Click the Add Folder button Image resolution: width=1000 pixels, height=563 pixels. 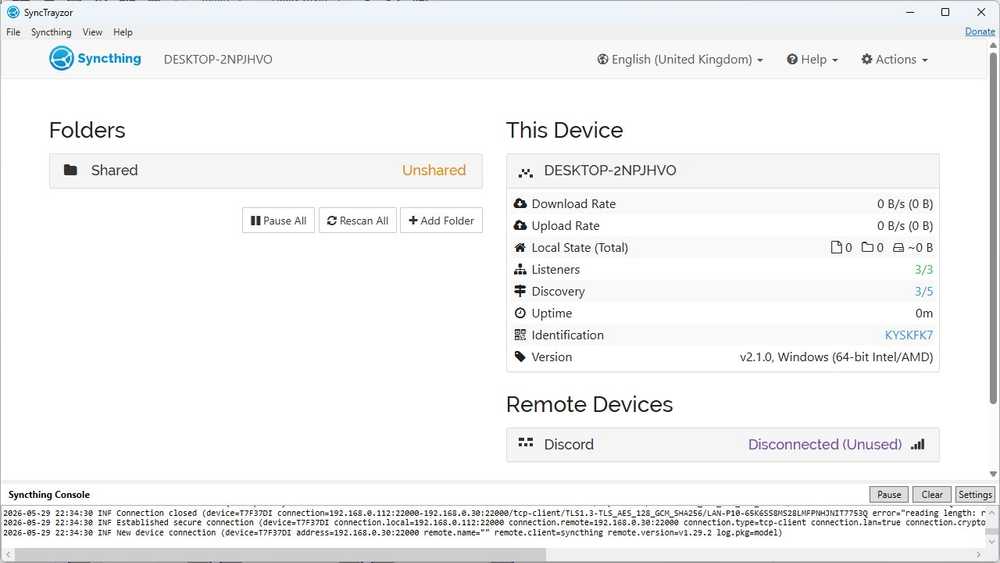coord(441,221)
